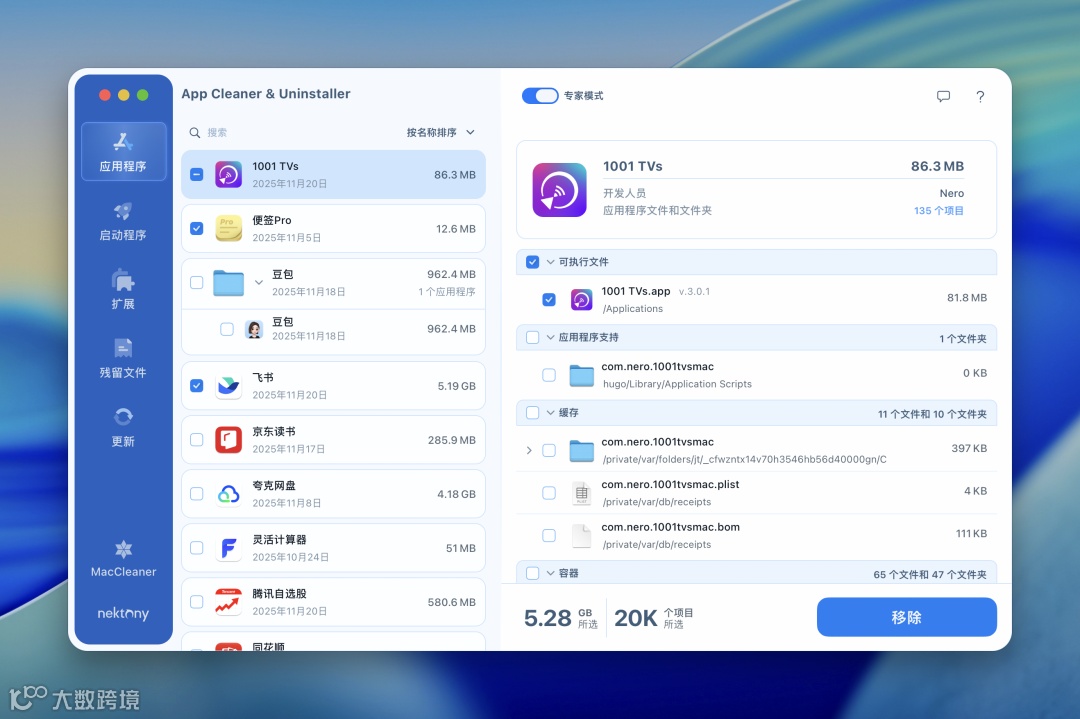The image size is (1080, 719).
Task: Check the 夸克网盘 checkbox
Action: click(x=196, y=494)
